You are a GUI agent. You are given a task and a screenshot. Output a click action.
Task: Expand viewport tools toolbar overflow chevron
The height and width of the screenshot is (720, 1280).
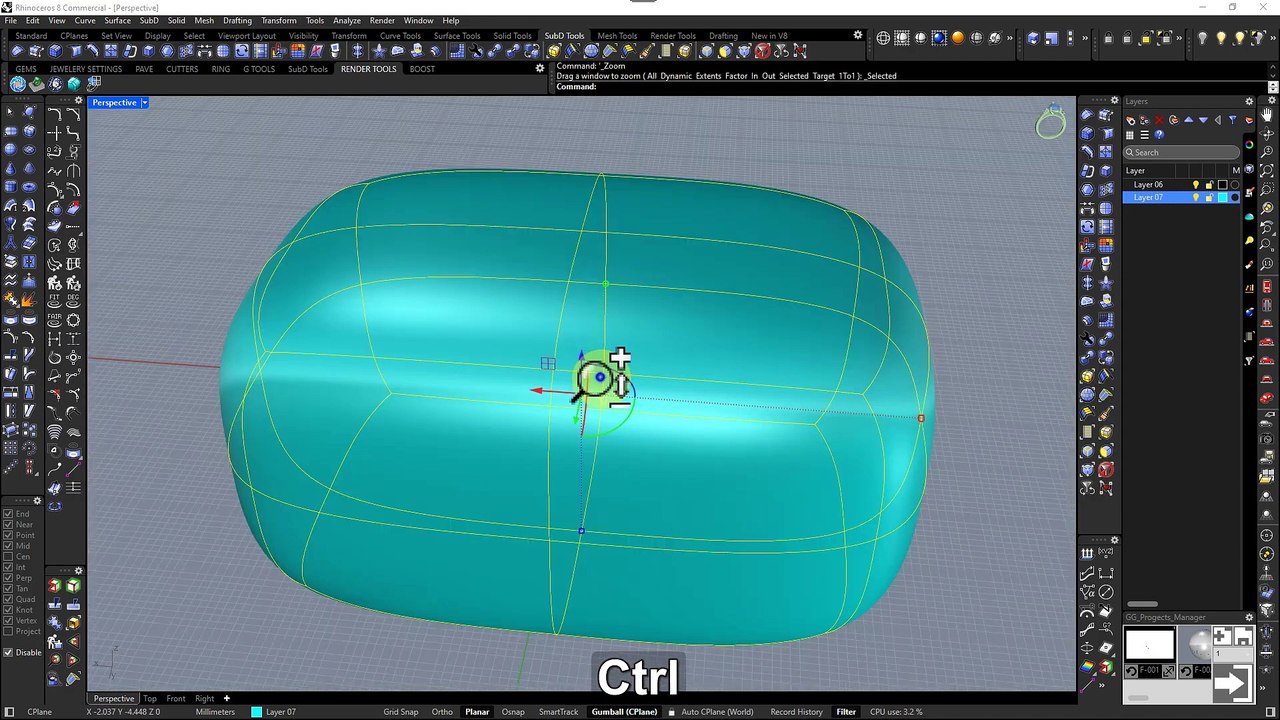1085,38
